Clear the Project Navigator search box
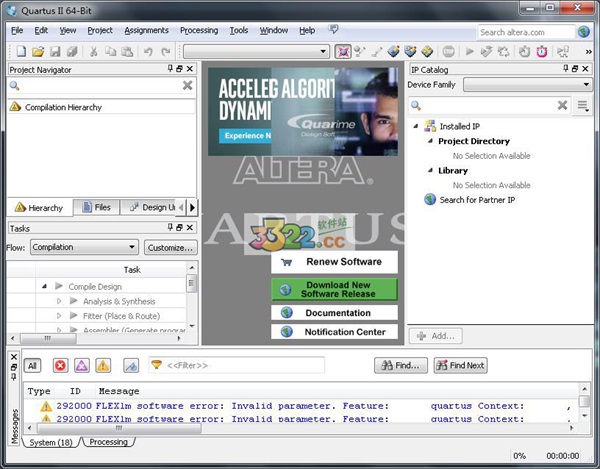The height and width of the screenshot is (469, 600). (x=188, y=85)
